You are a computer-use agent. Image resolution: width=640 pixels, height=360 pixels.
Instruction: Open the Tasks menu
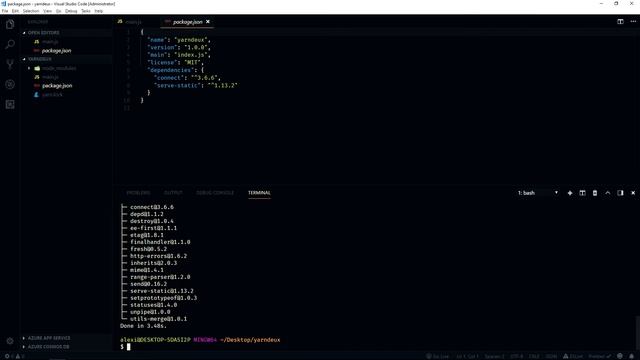(x=86, y=11)
